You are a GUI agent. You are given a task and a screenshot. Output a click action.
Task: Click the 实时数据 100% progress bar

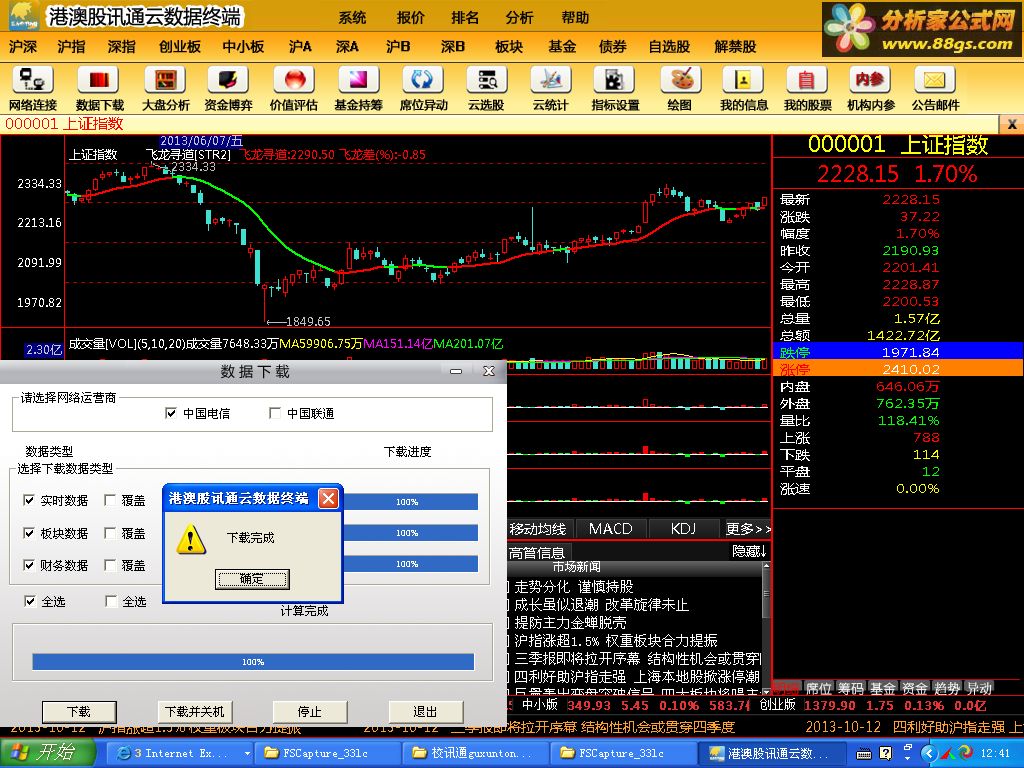[x=410, y=502]
